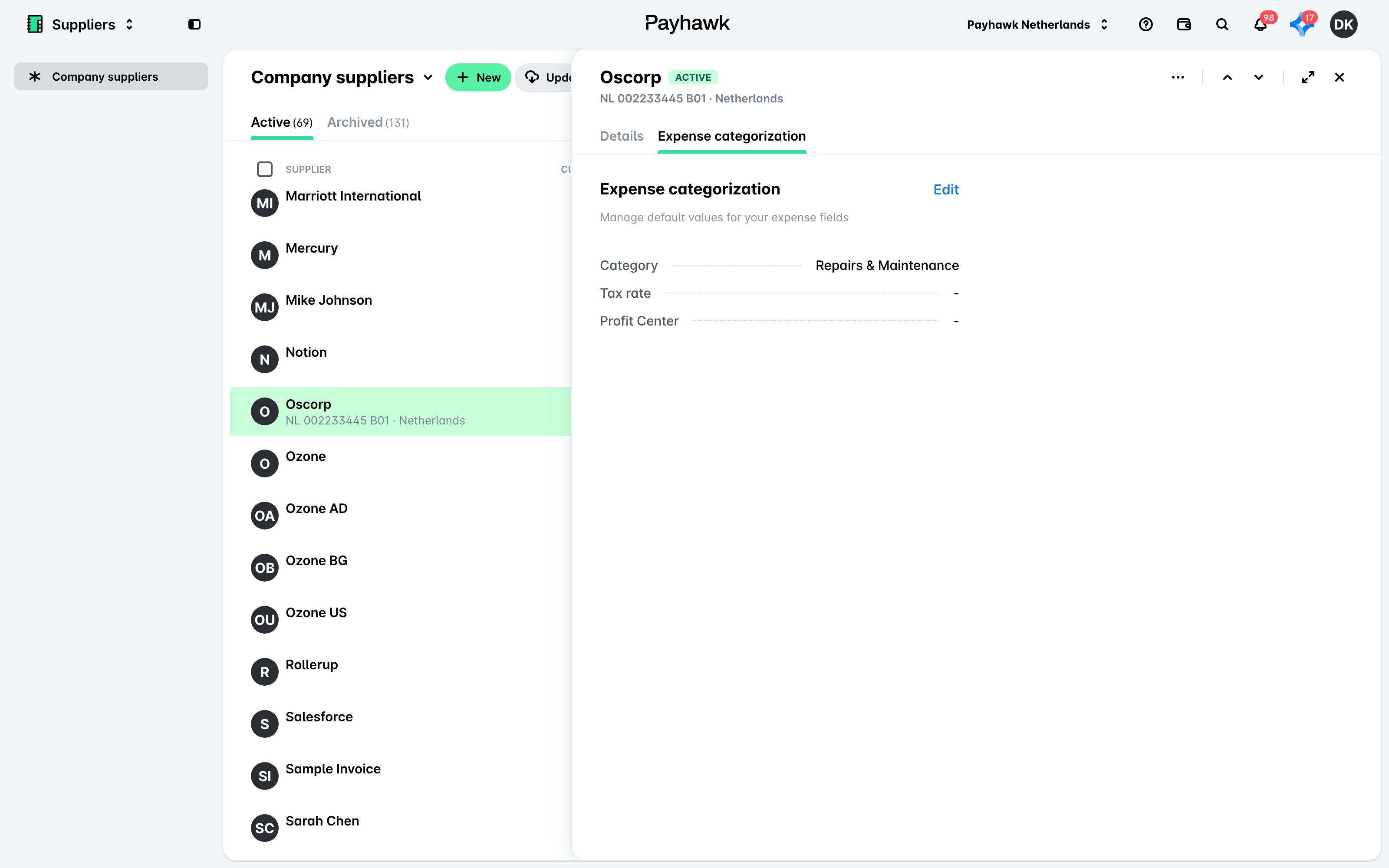1389x868 pixels.
Task: Open DK user avatar menu
Action: point(1344,24)
